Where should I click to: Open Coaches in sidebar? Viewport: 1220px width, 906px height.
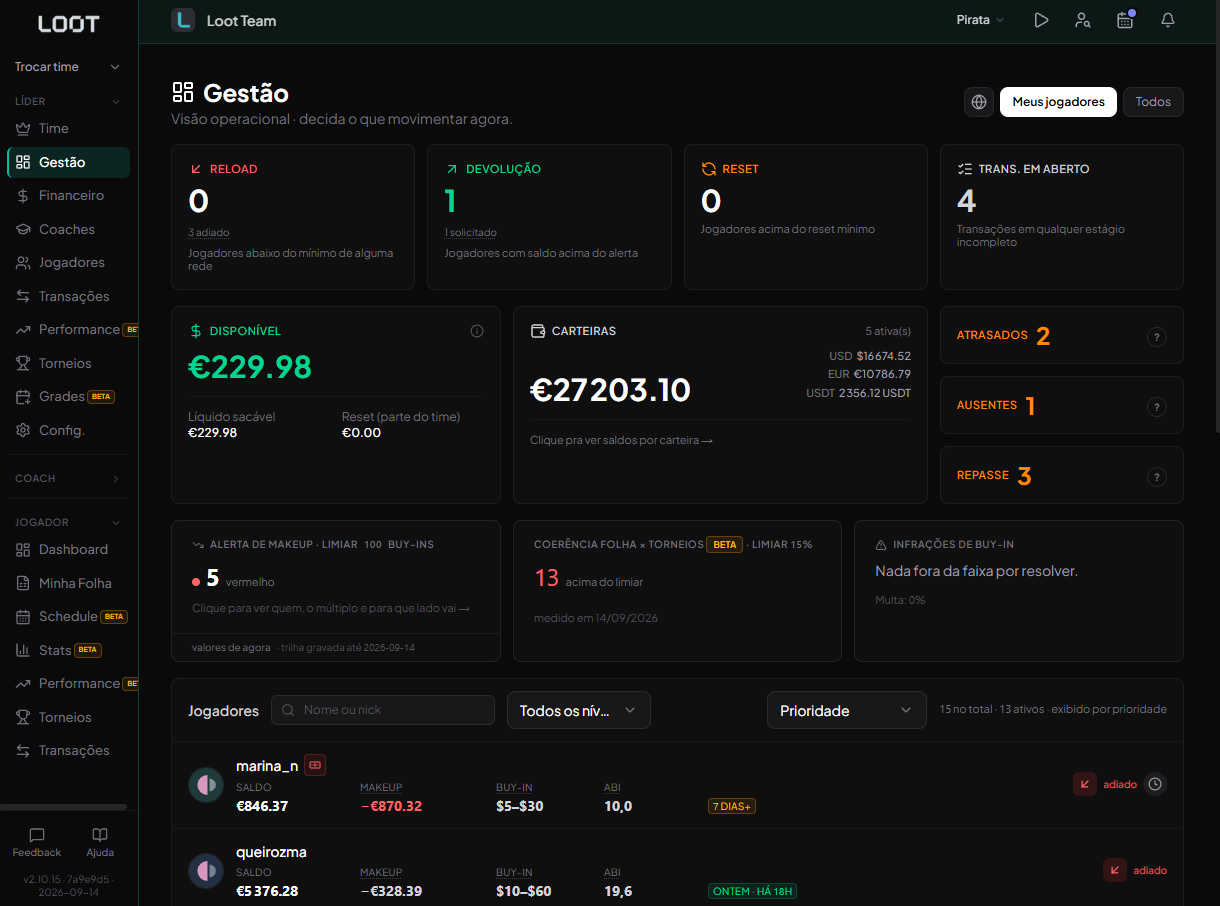68,229
